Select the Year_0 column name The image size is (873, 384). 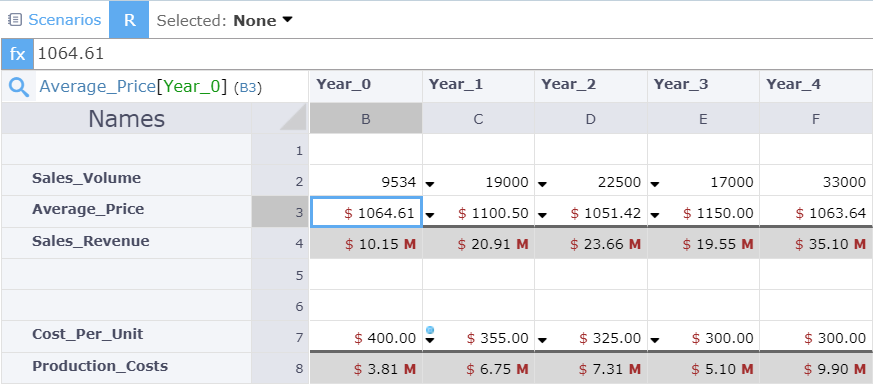click(344, 85)
